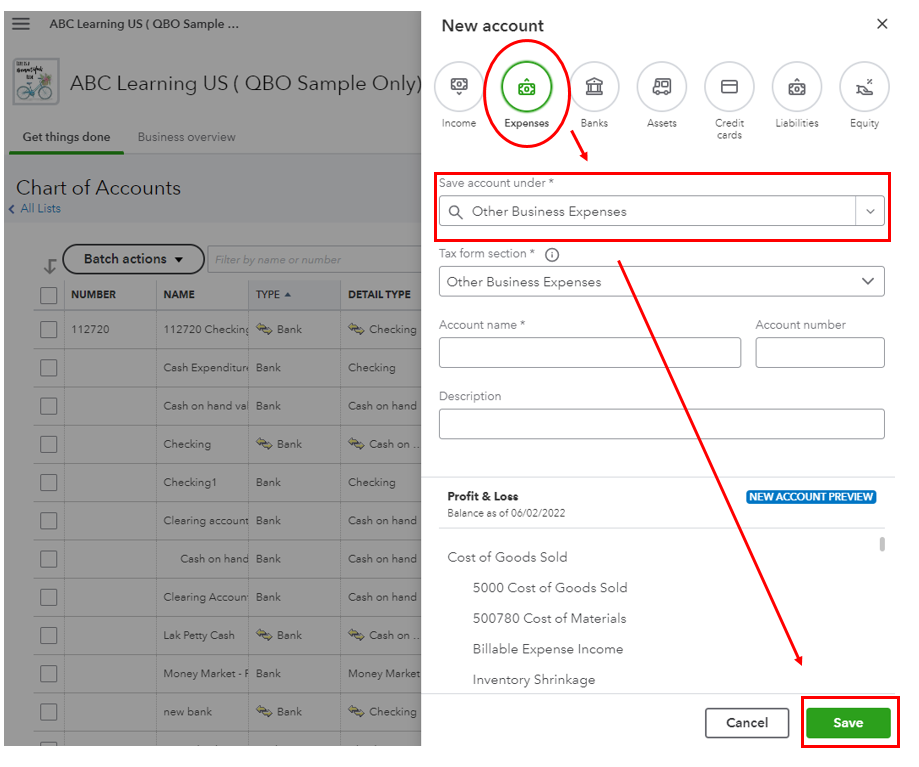
Task: Select the Expenses account type icon
Action: tap(526, 87)
